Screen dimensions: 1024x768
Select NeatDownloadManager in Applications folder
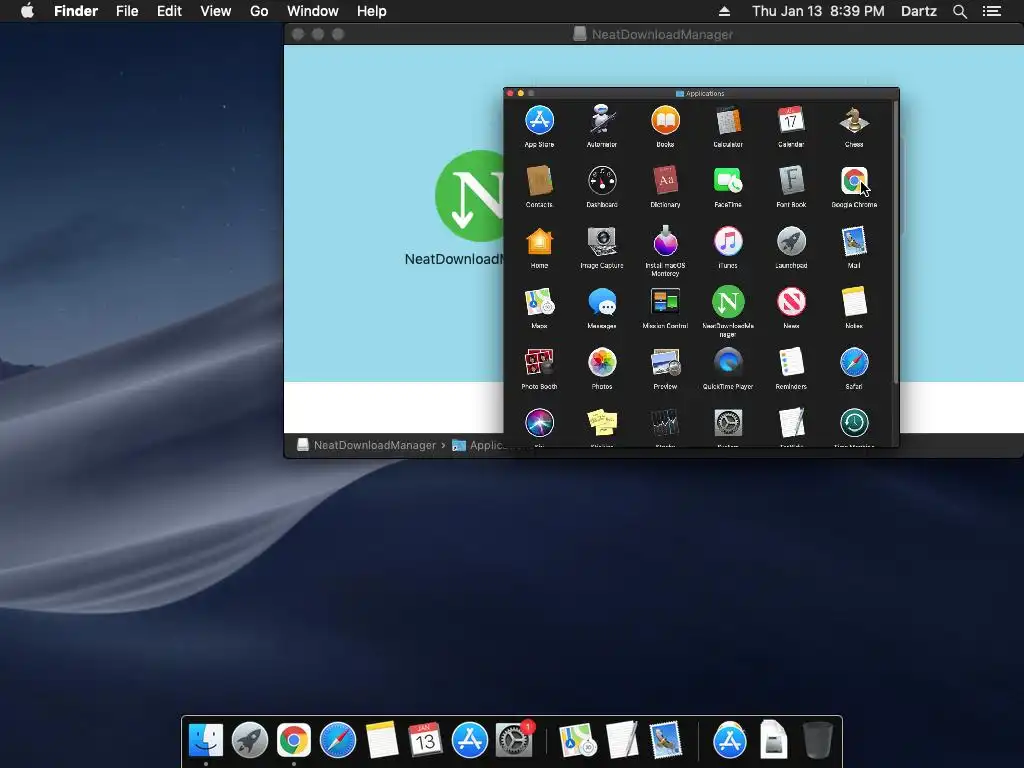click(728, 302)
